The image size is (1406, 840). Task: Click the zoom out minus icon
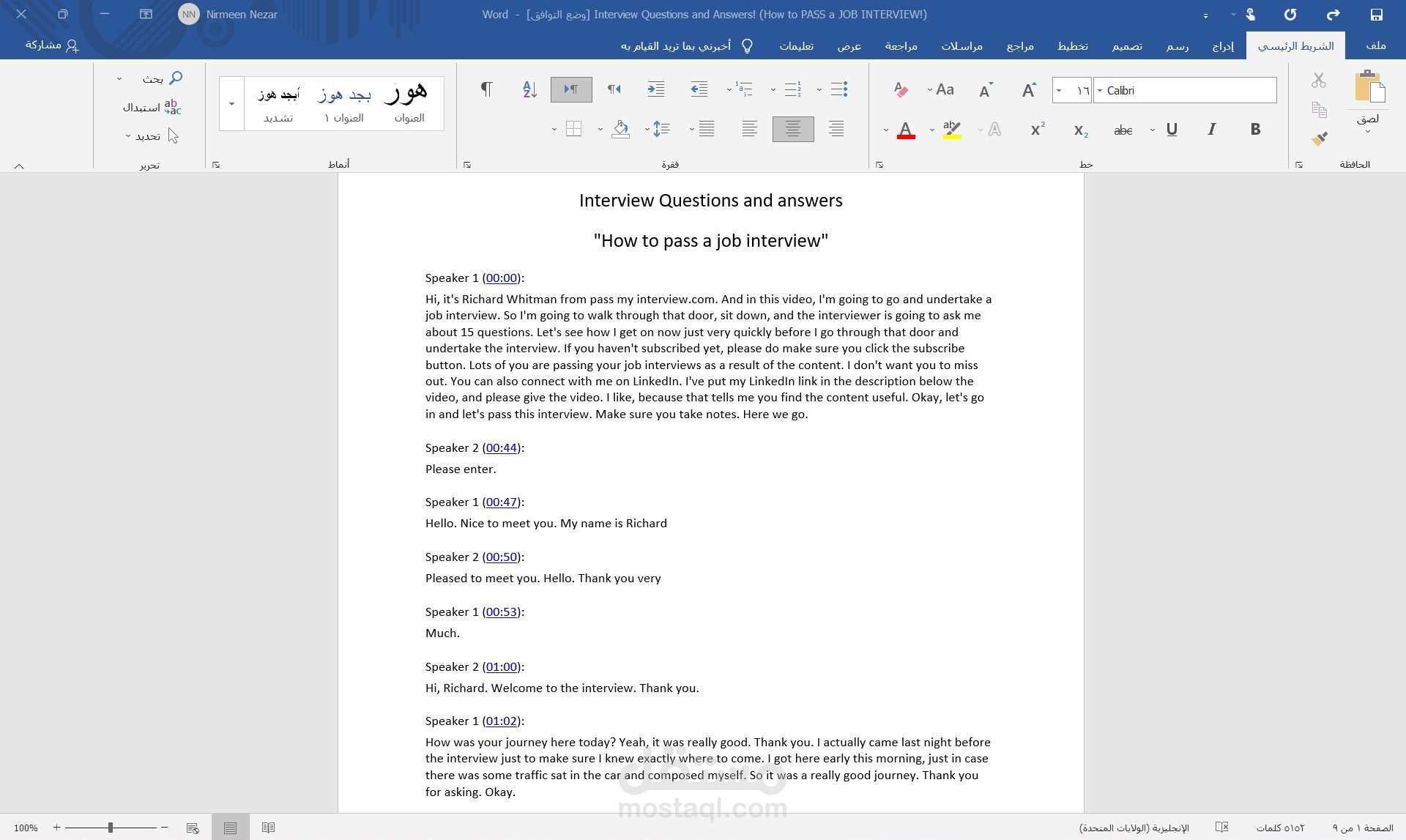[164, 828]
